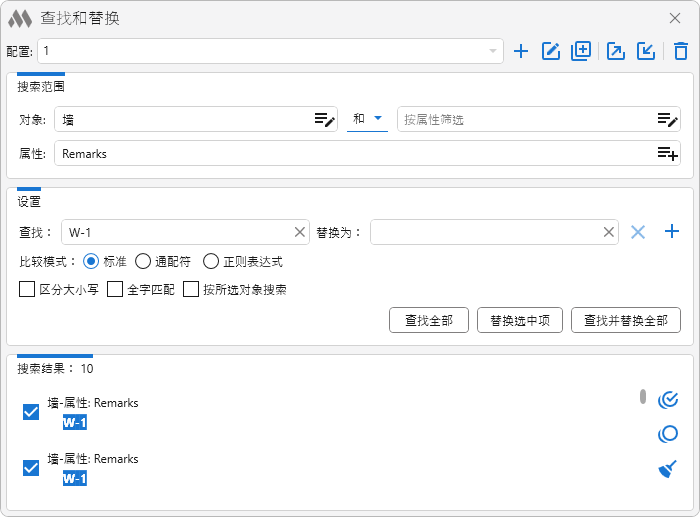Click the broom icon to clear results
This screenshot has height=517, width=700.
coord(668,469)
